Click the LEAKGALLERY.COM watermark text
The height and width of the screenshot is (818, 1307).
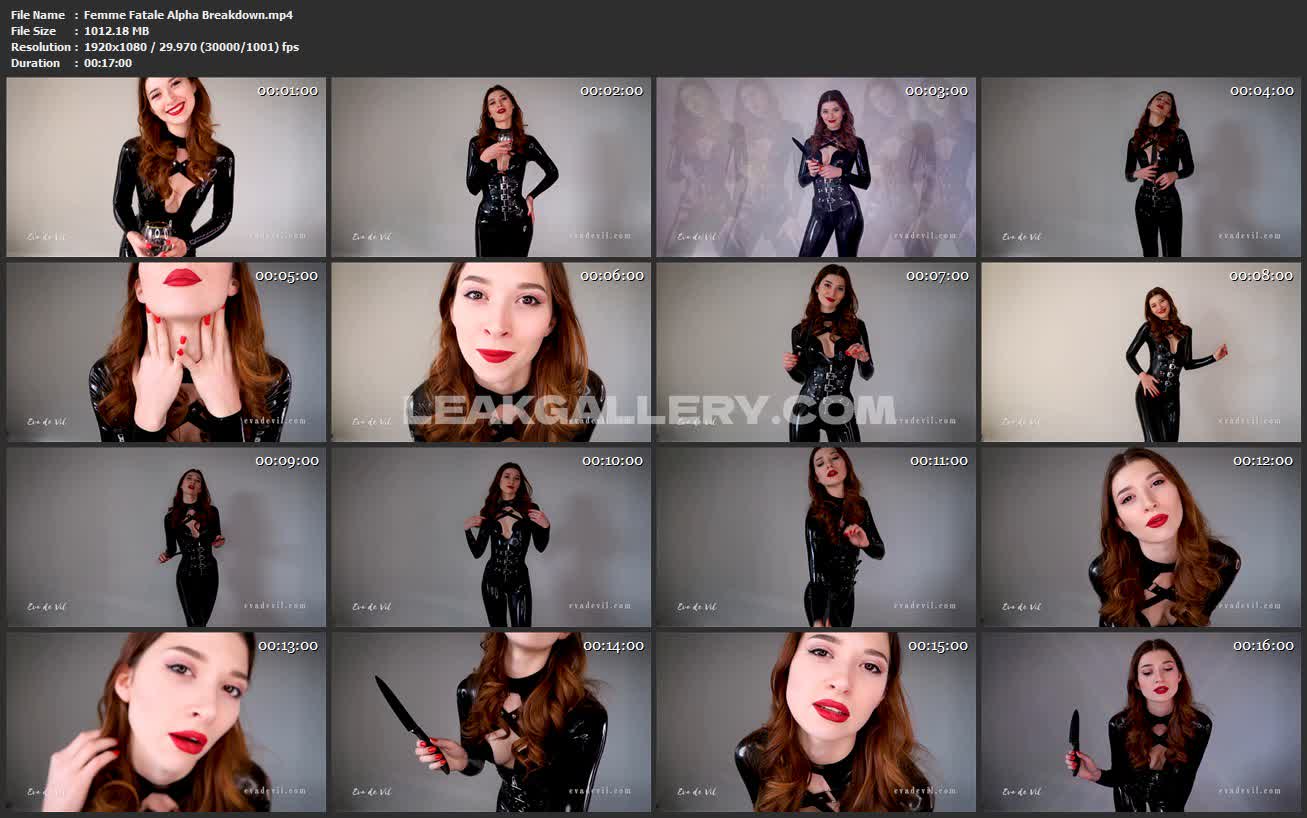650,409
